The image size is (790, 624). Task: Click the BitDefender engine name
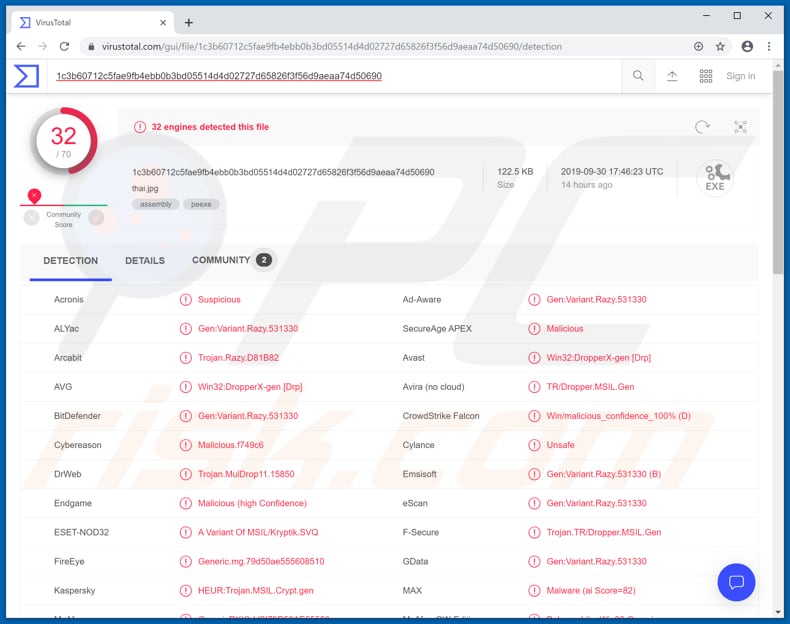pyautogui.click(x=77, y=416)
